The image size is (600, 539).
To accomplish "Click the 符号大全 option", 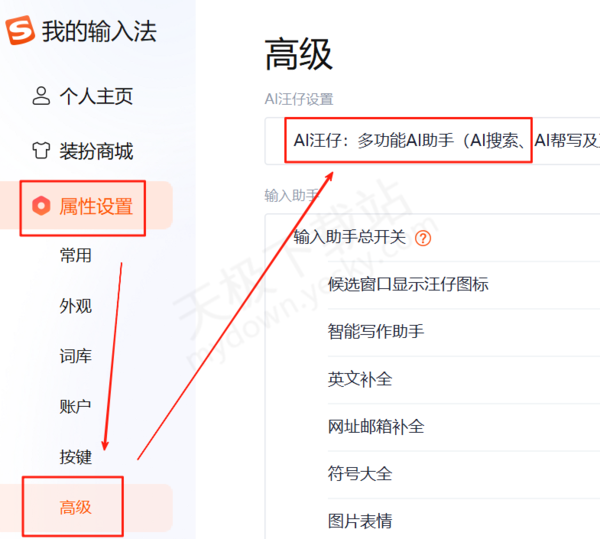I will [360, 474].
